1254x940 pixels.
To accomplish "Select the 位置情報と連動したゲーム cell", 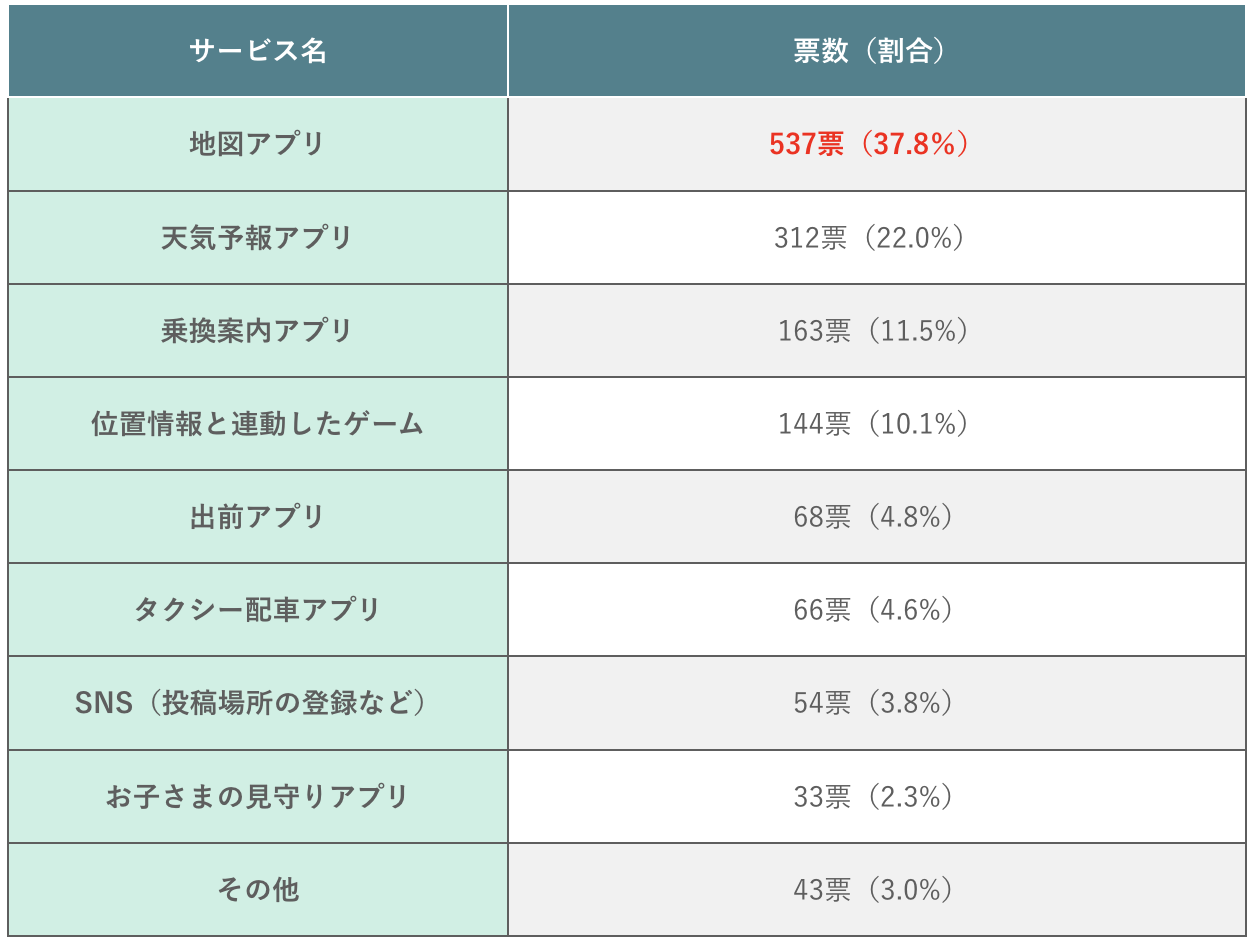I will [x=258, y=424].
